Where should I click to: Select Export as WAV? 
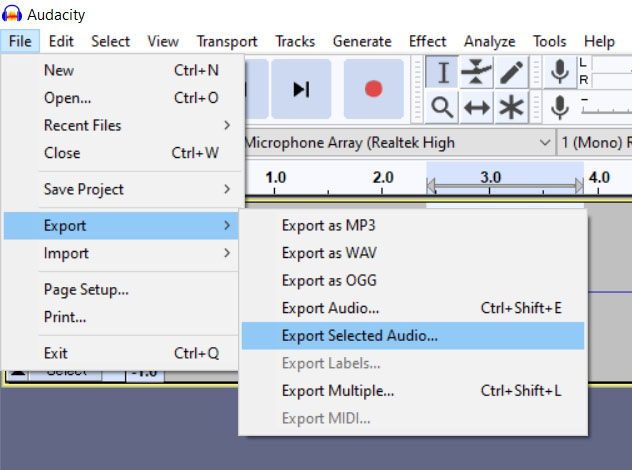[413, 253]
